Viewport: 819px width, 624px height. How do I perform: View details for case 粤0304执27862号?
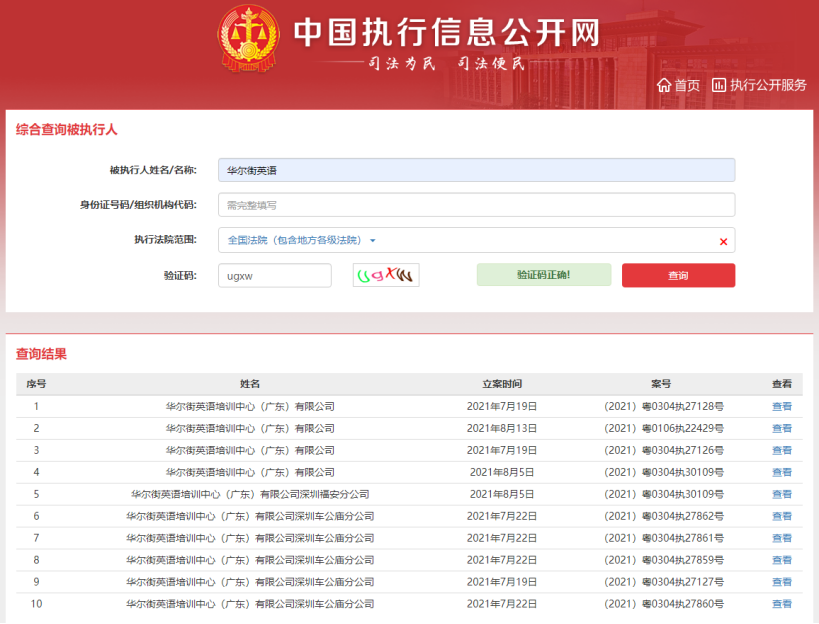click(x=782, y=516)
